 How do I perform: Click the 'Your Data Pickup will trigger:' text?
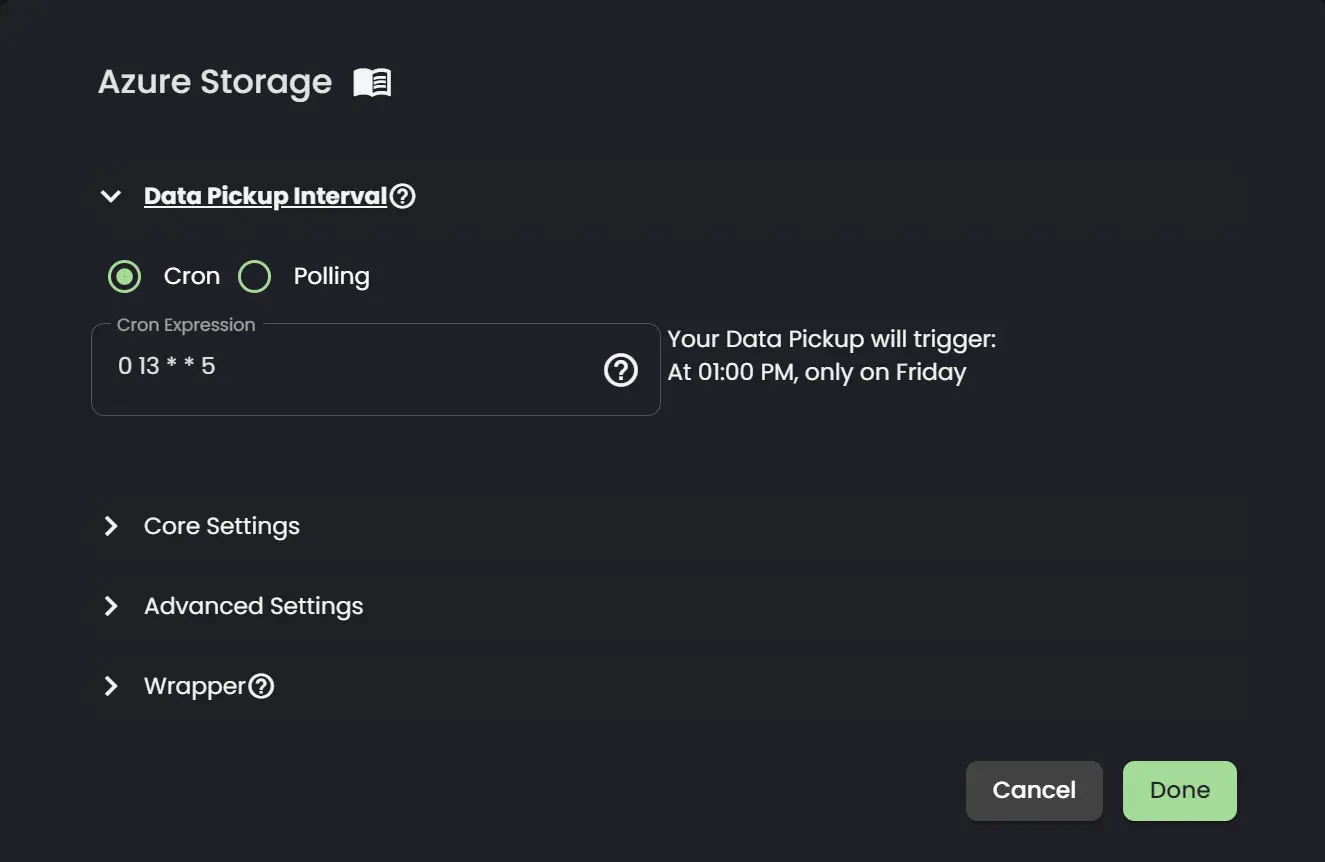point(832,340)
